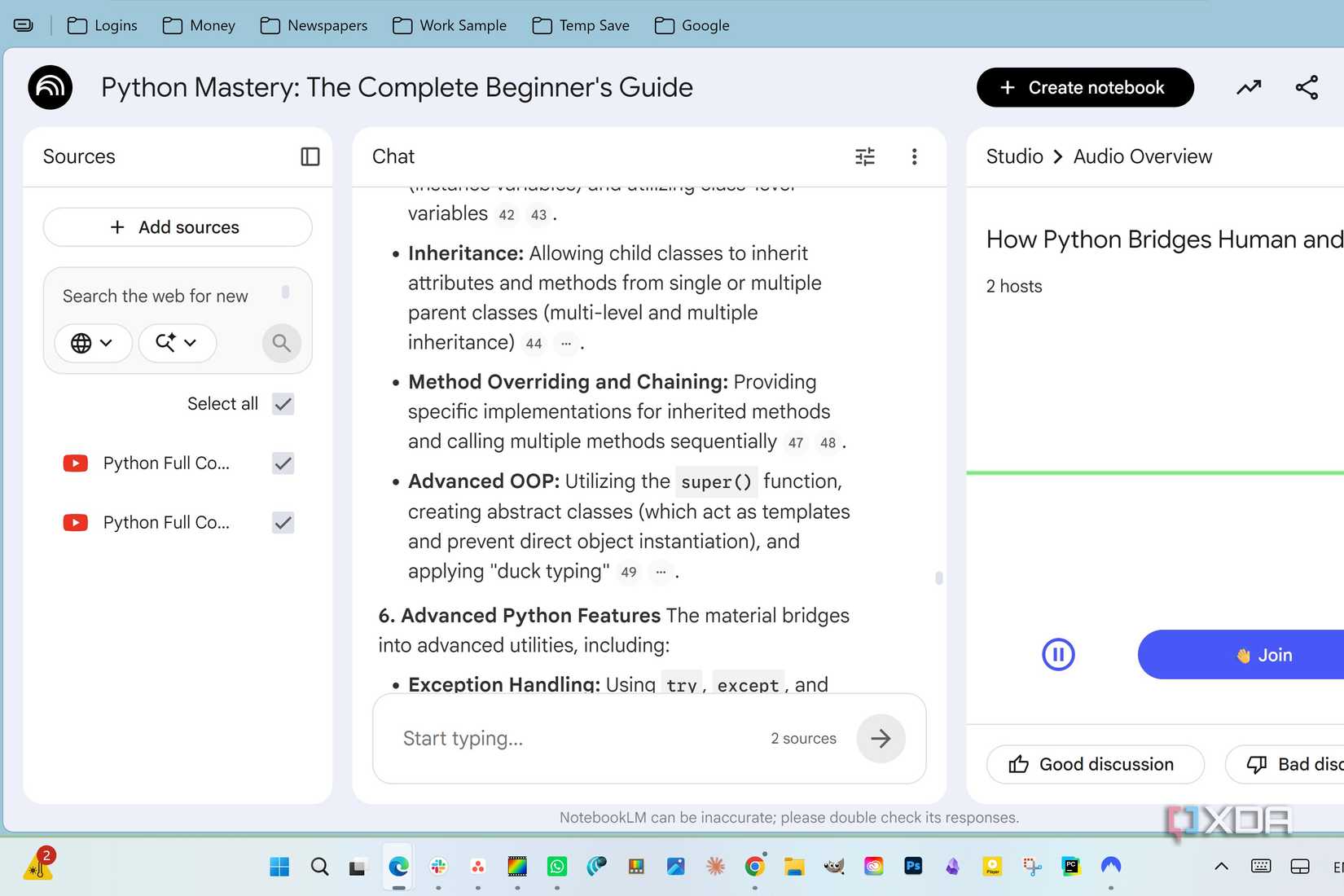Focus the Search the web input
The height and width of the screenshot is (896, 1344).
(x=156, y=296)
